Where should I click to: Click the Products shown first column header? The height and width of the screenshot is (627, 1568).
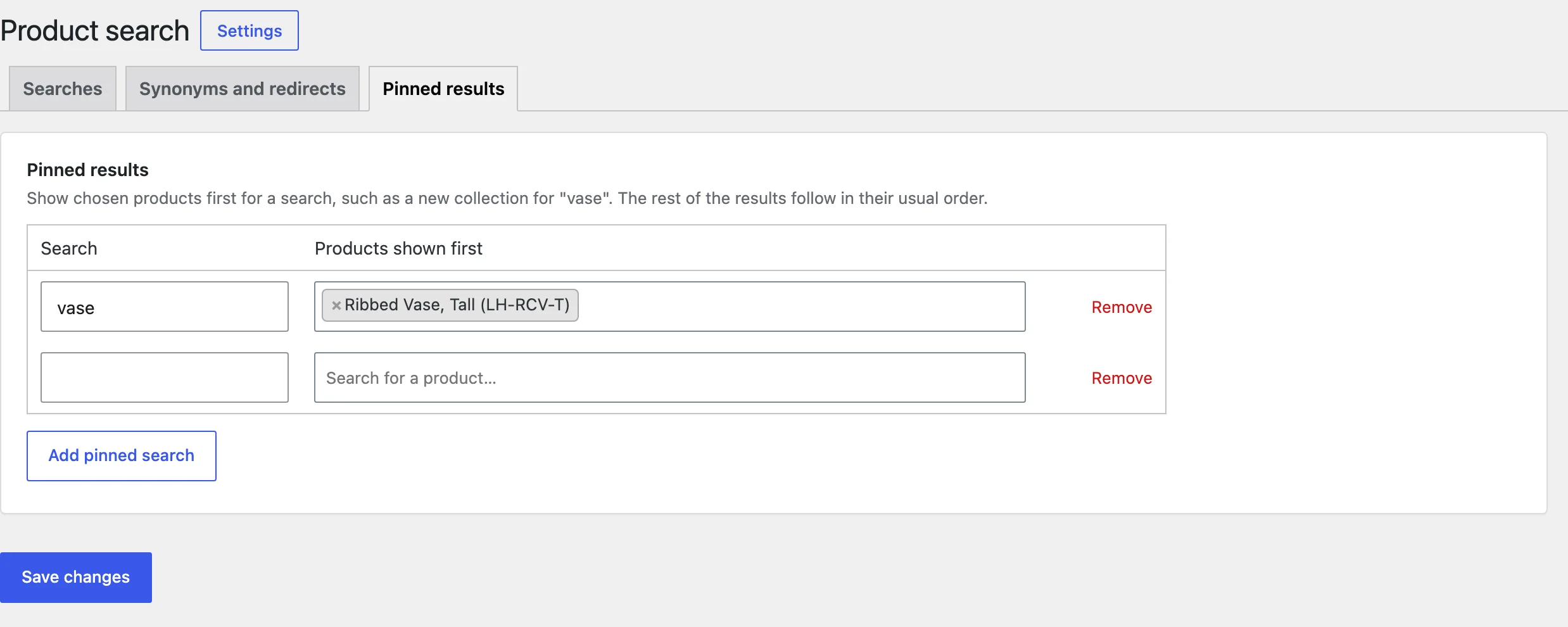398,248
